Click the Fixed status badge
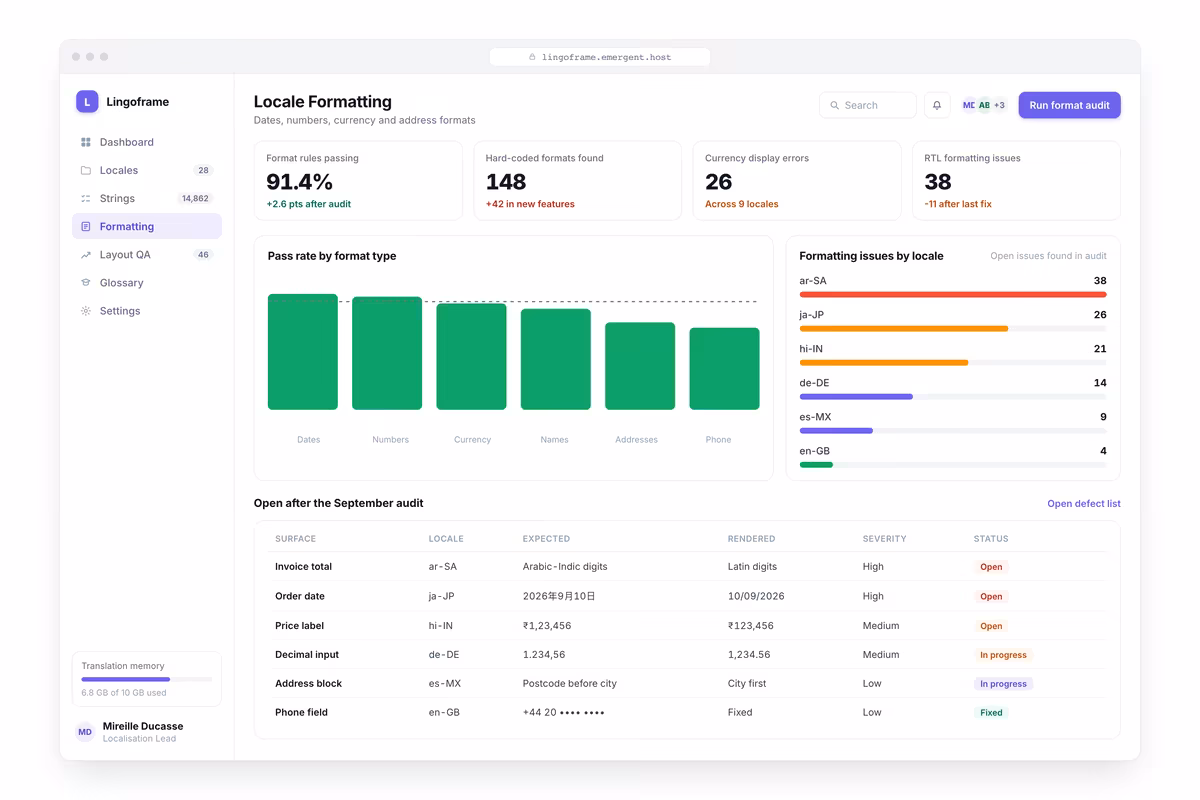The height and width of the screenshot is (800, 1200). 991,713
